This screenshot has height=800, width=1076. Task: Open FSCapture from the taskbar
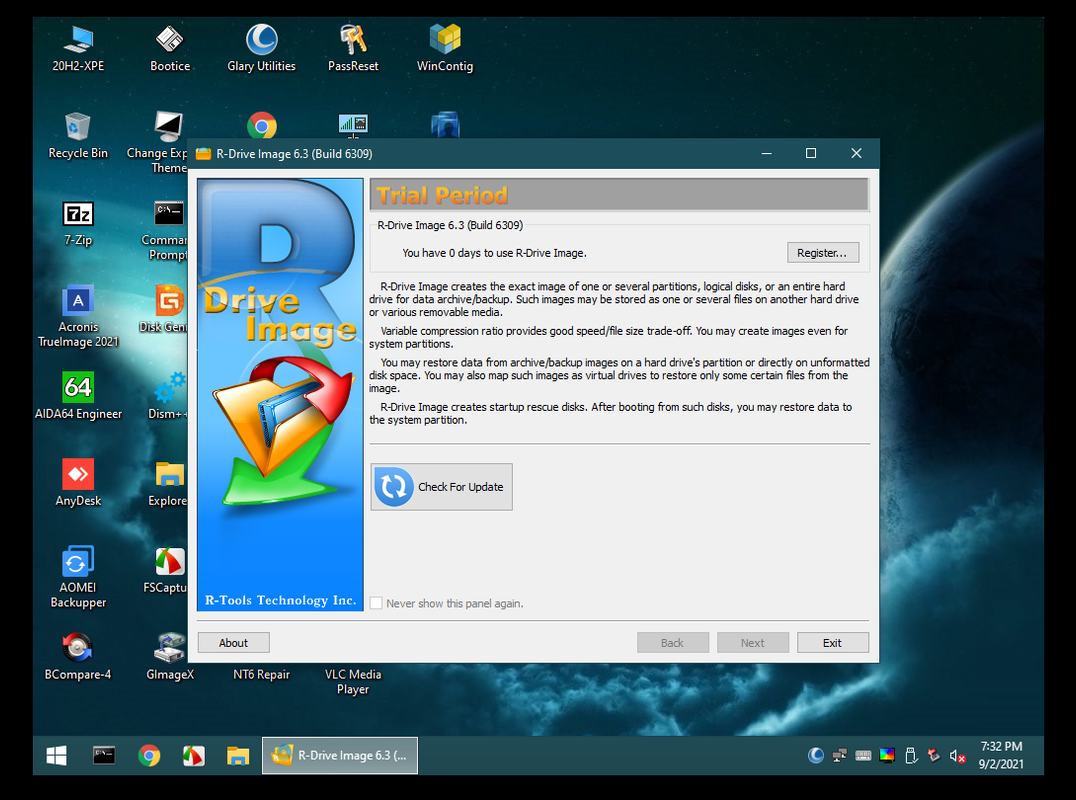pos(194,755)
